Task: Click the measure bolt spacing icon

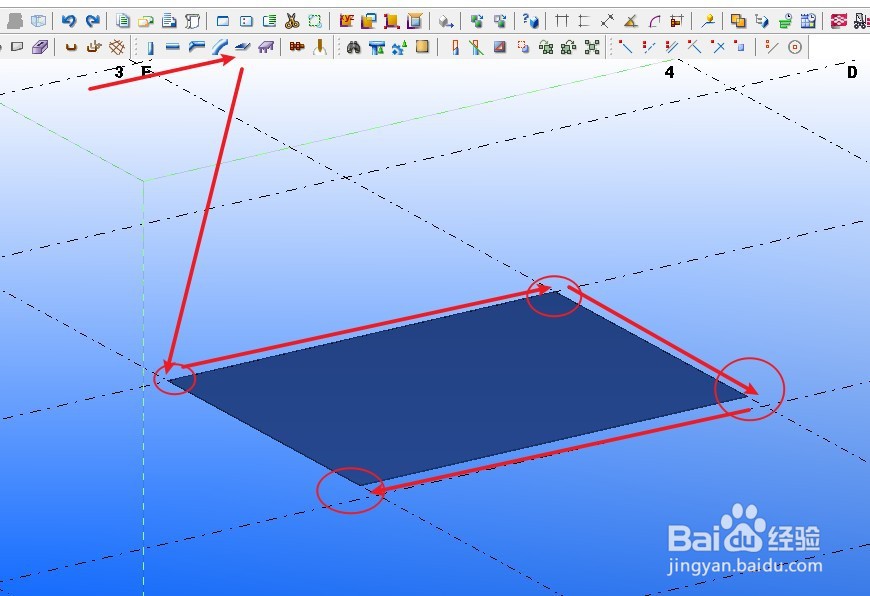Action: pyautogui.click(x=676, y=21)
